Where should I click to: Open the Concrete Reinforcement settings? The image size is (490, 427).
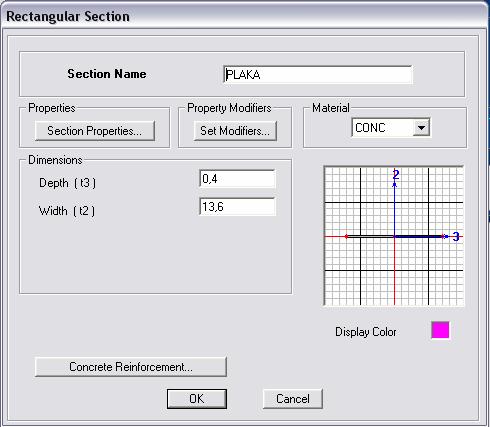click(x=131, y=367)
